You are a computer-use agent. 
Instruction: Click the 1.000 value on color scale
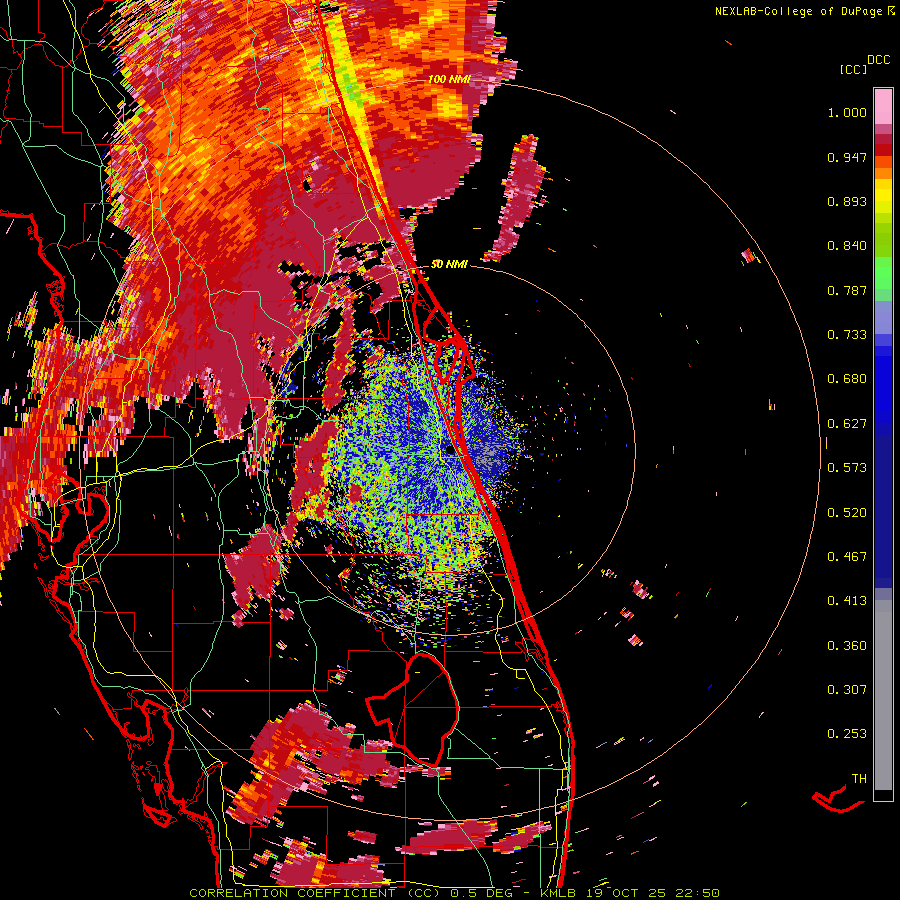(847, 112)
